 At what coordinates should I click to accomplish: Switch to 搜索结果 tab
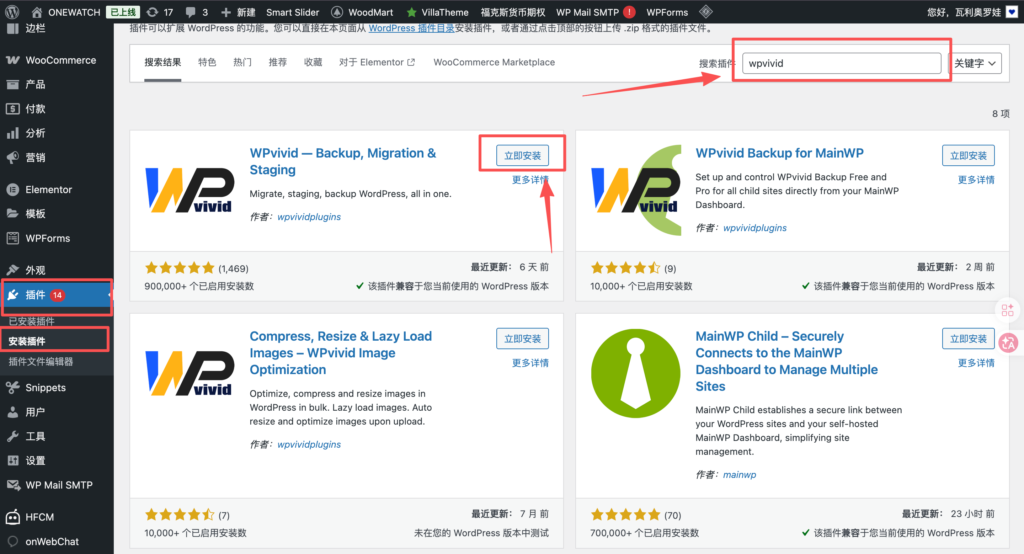tap(163, 62)
